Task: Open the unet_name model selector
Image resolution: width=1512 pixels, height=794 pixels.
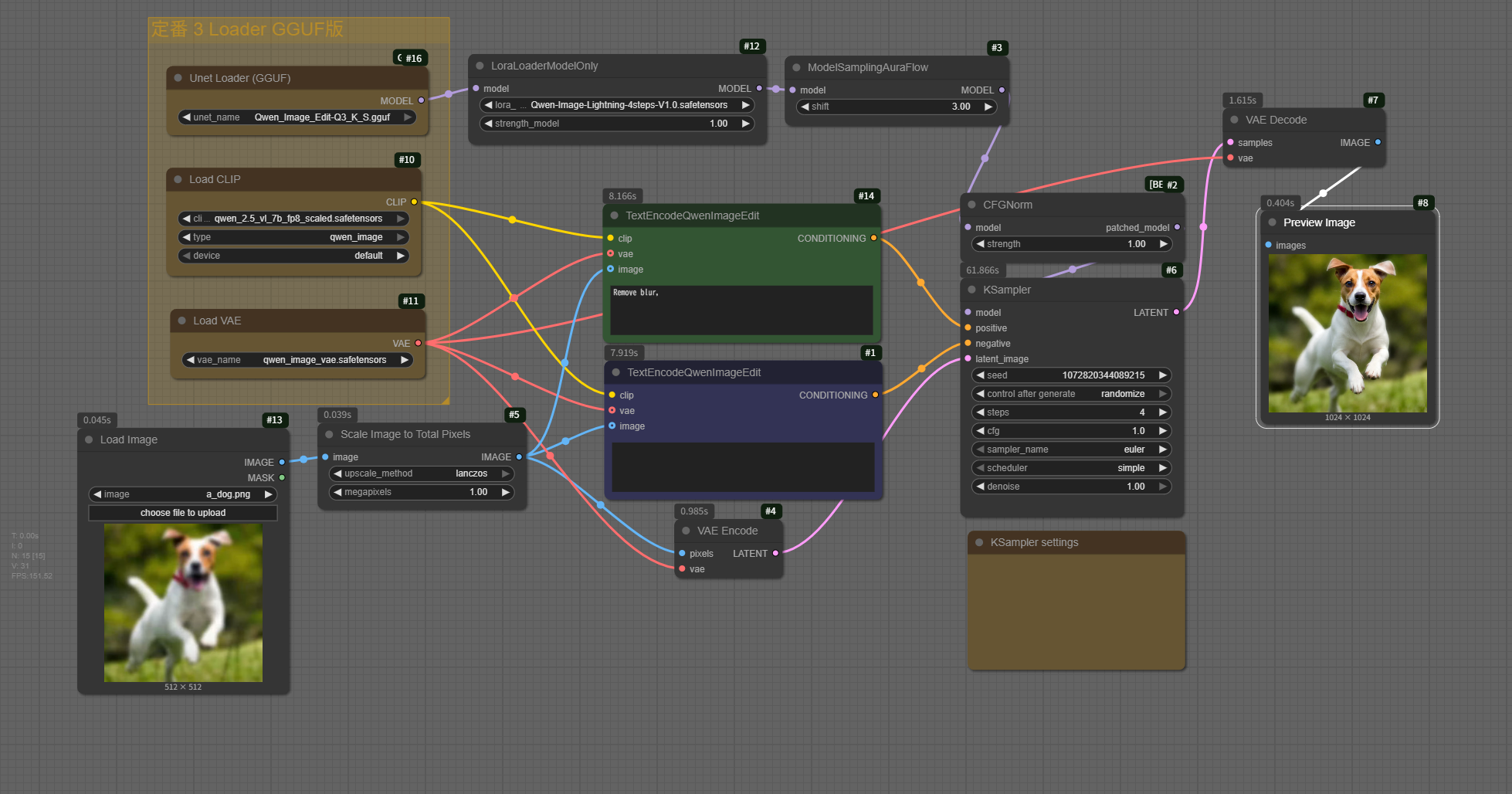Action: pos(297,117)
